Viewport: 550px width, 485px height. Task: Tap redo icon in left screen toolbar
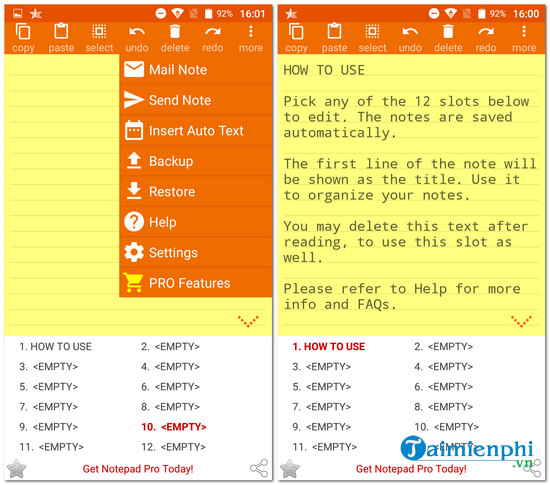pos(213,32)
